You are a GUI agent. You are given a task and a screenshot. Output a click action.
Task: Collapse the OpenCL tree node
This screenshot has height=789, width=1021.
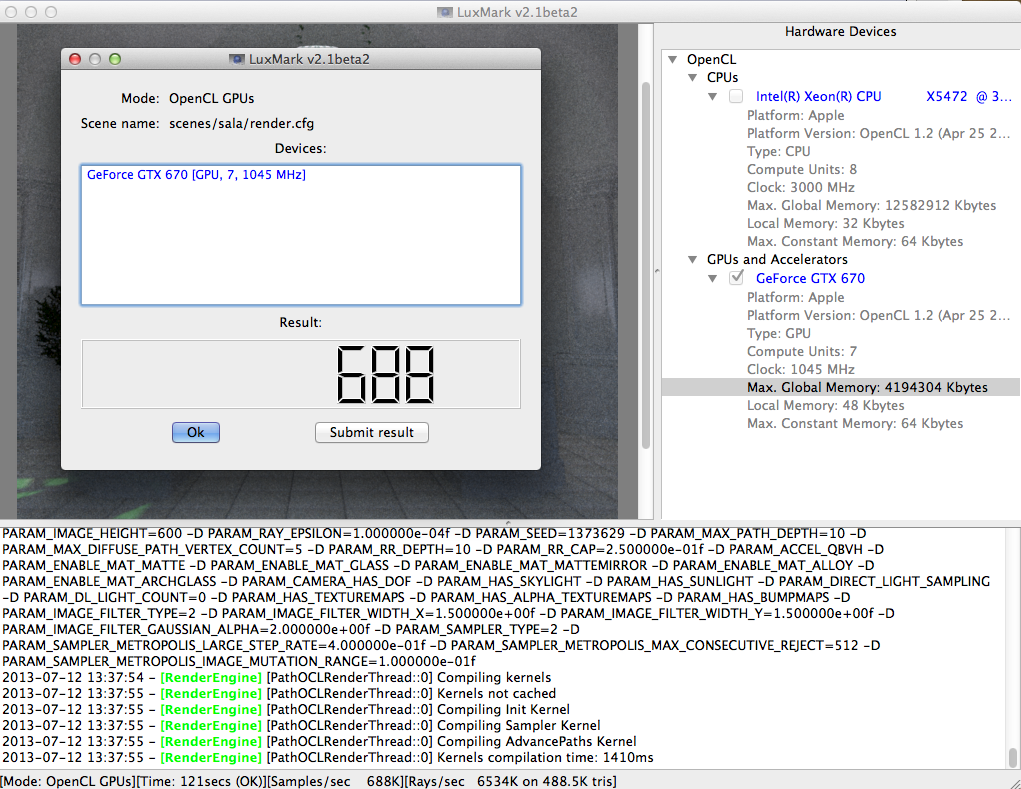[673, 59]
